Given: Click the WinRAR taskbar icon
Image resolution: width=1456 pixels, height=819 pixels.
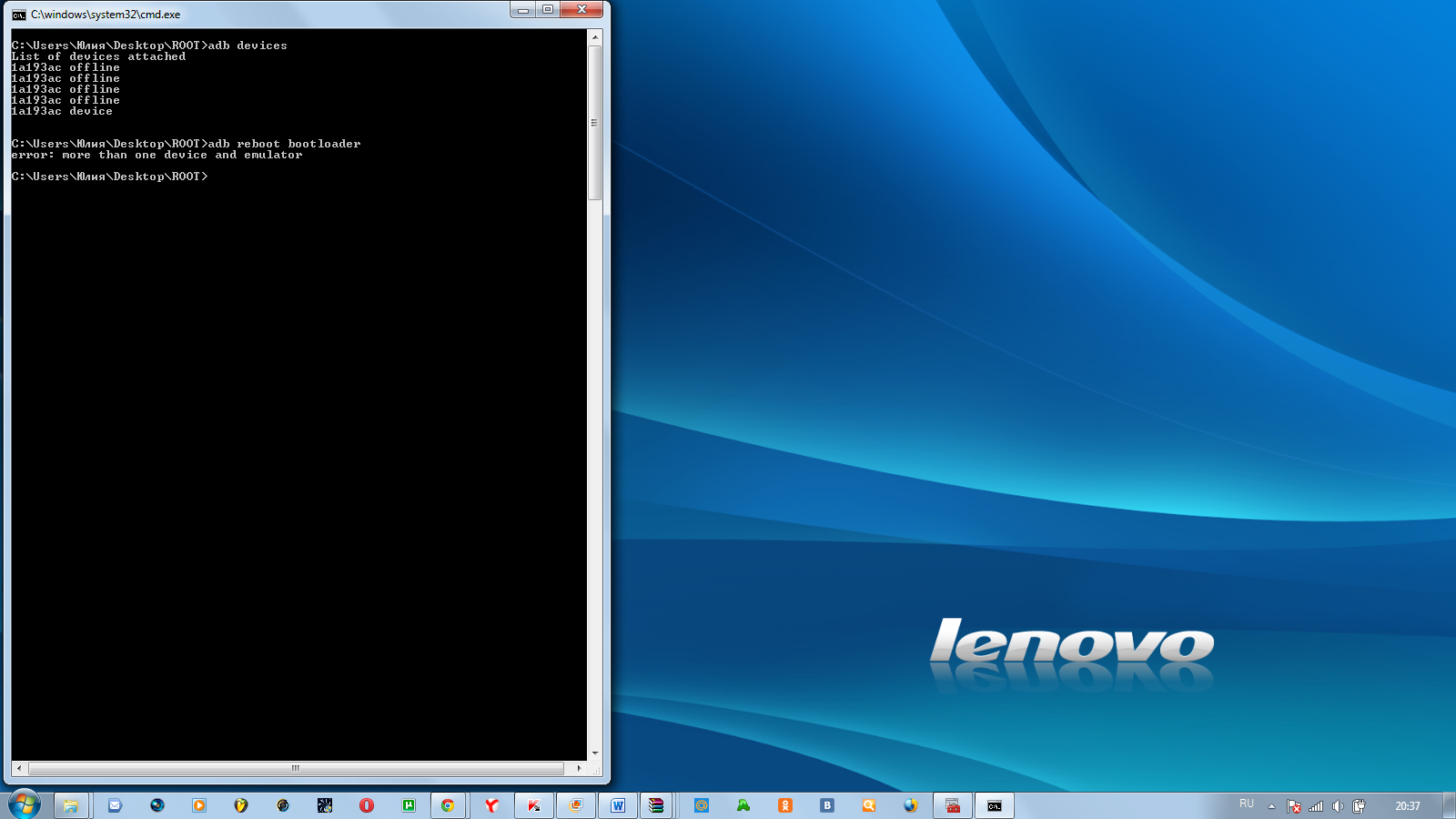Looking at the screenshot, I should [656, 805].
